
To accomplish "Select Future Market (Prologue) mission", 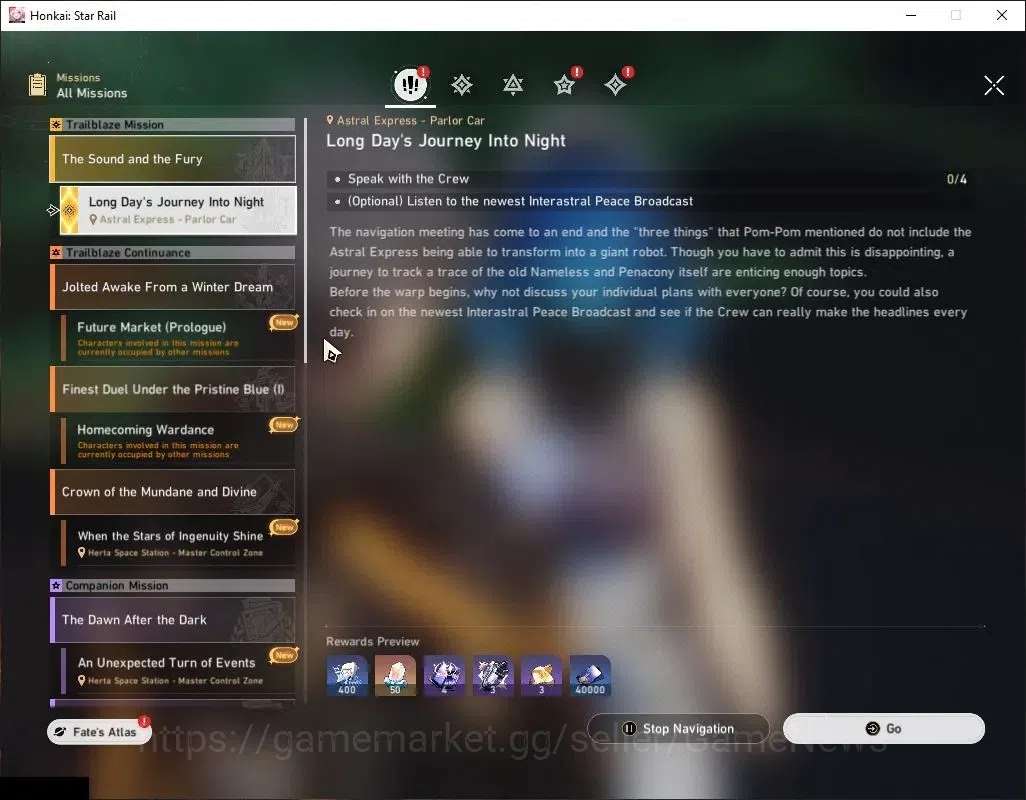I will [178, 338].
